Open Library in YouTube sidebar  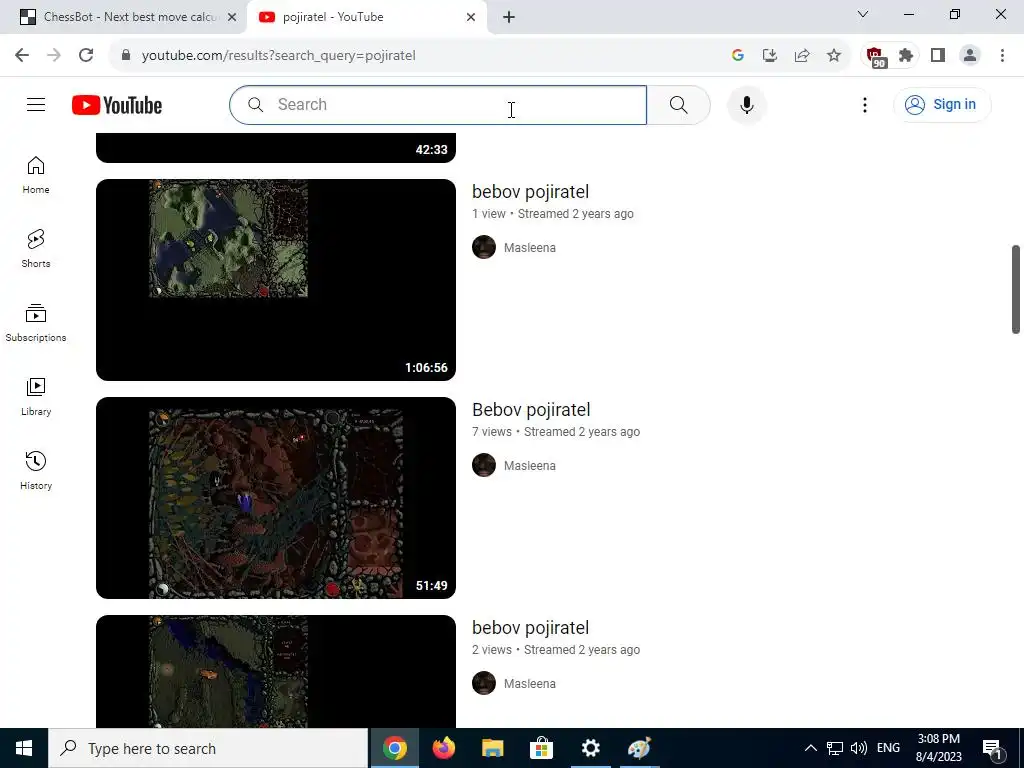point(36,396)
